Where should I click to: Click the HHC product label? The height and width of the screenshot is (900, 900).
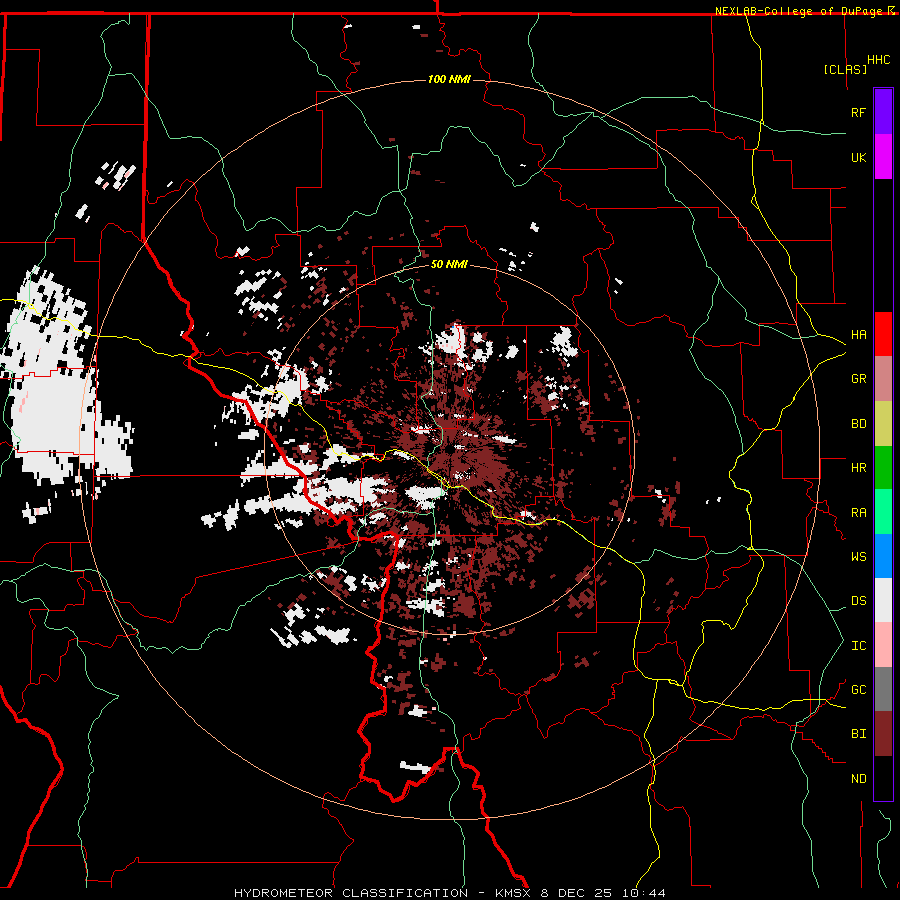(x=878, y=60)
